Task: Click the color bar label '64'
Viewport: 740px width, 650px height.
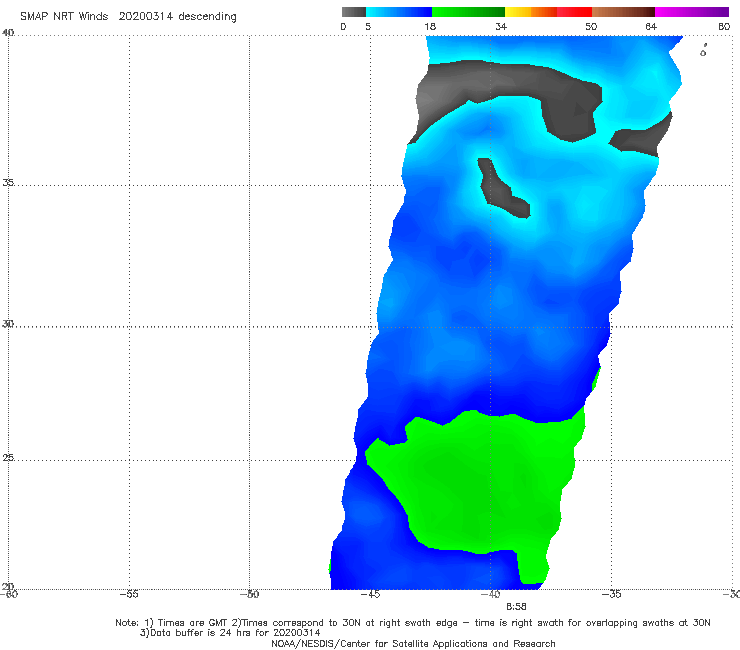Action: (x=651, y=27)
